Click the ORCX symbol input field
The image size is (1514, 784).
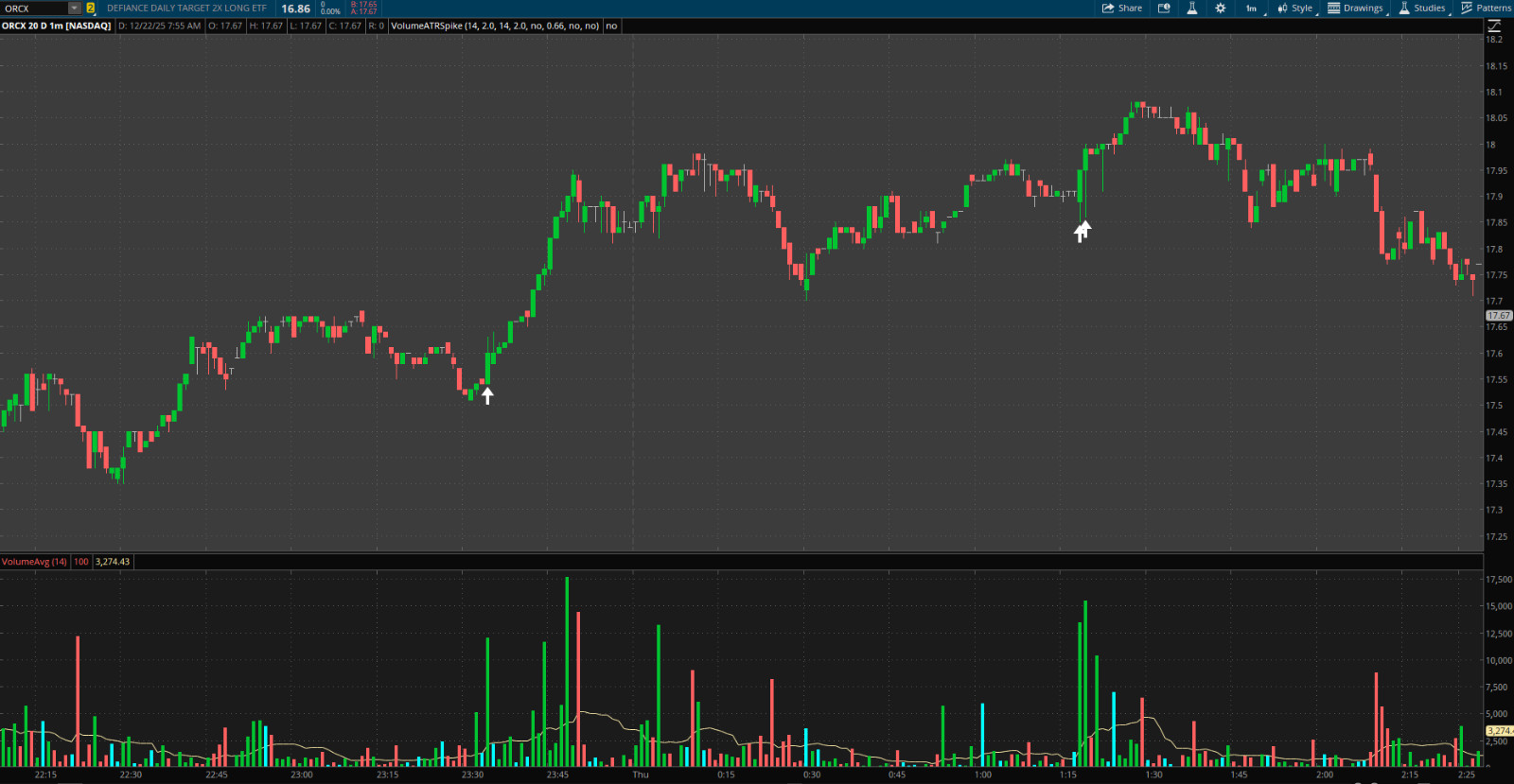point(34,8)
